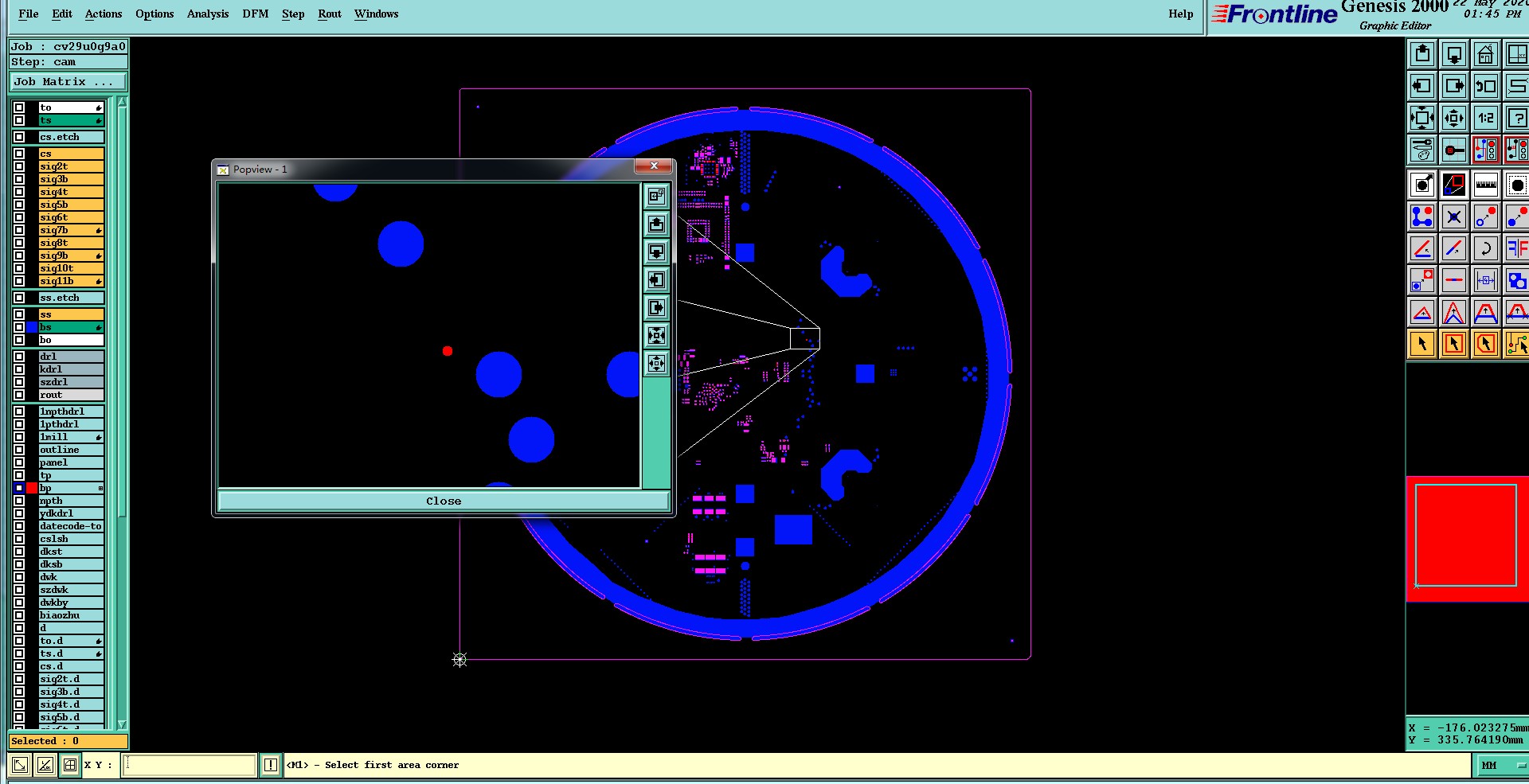The height and width of the screenshot is (784, 1529).
Task: Click the Close button in Popview
Action: 444,501
